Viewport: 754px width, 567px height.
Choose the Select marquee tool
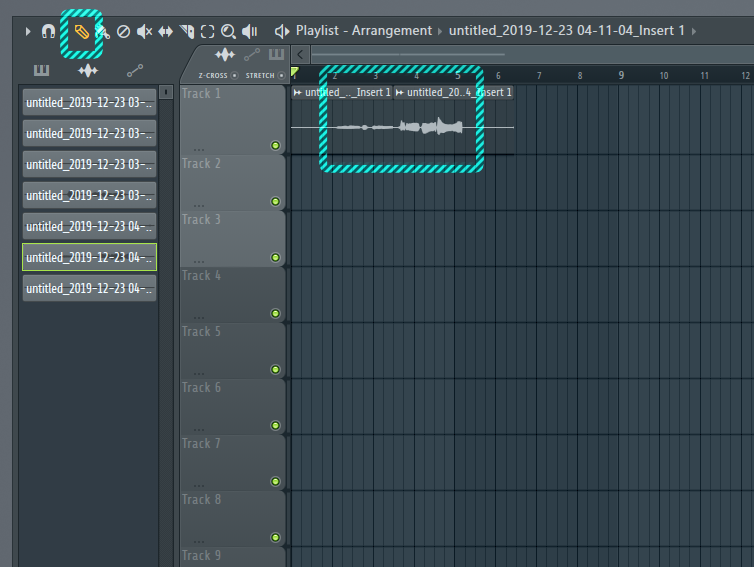(x=207, y=32)
